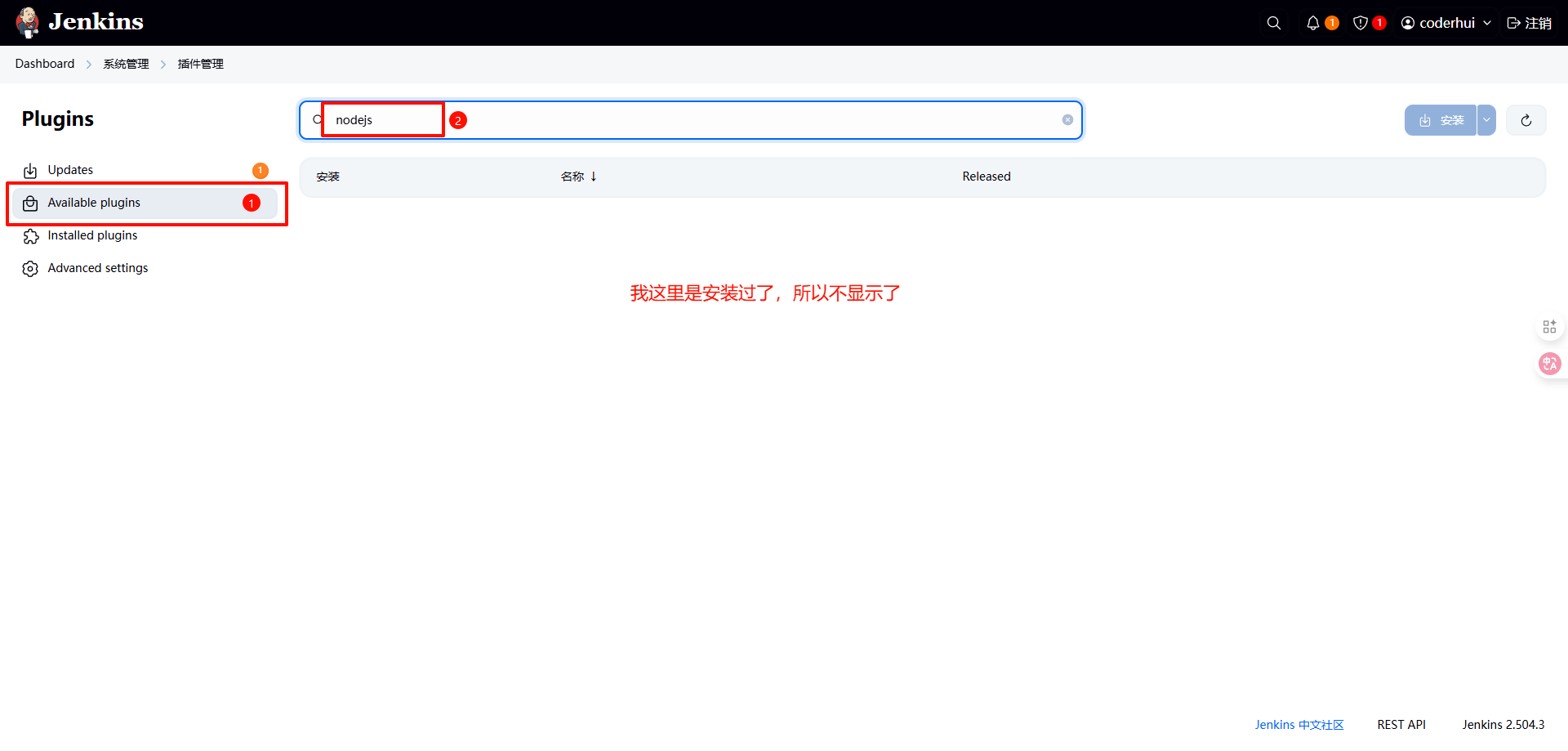Go to Installed plugins
1568x751 pixels.
(92, 235)
